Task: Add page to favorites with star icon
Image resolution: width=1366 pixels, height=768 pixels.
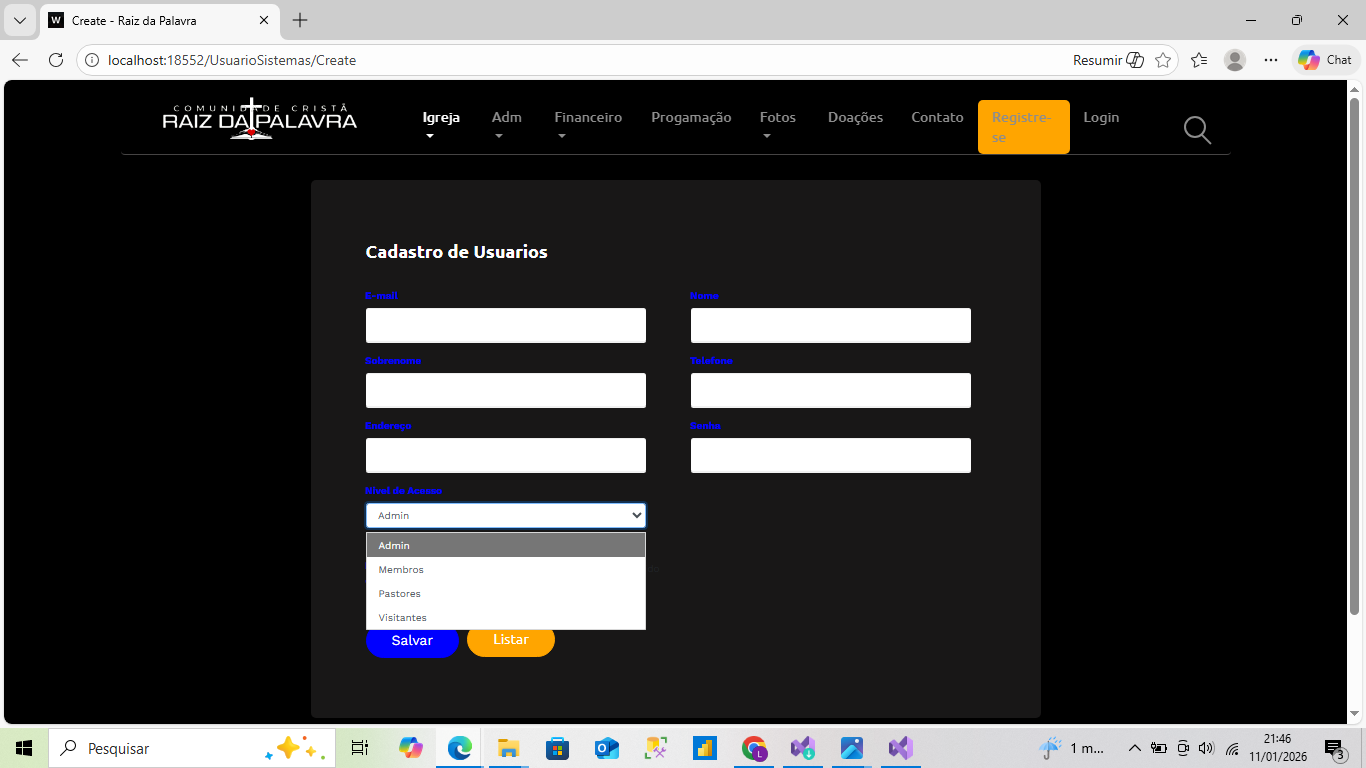Action: tap(1163, 60)
